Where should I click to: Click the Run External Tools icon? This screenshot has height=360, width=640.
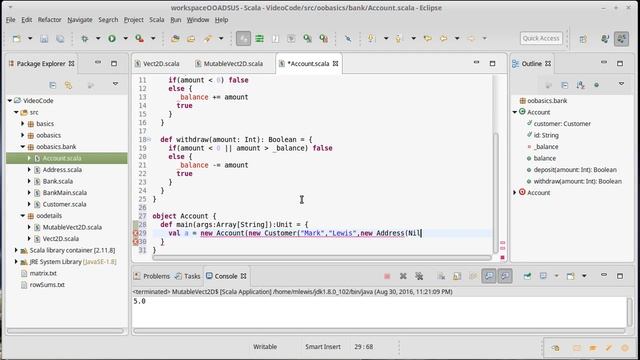coord(140,38)
